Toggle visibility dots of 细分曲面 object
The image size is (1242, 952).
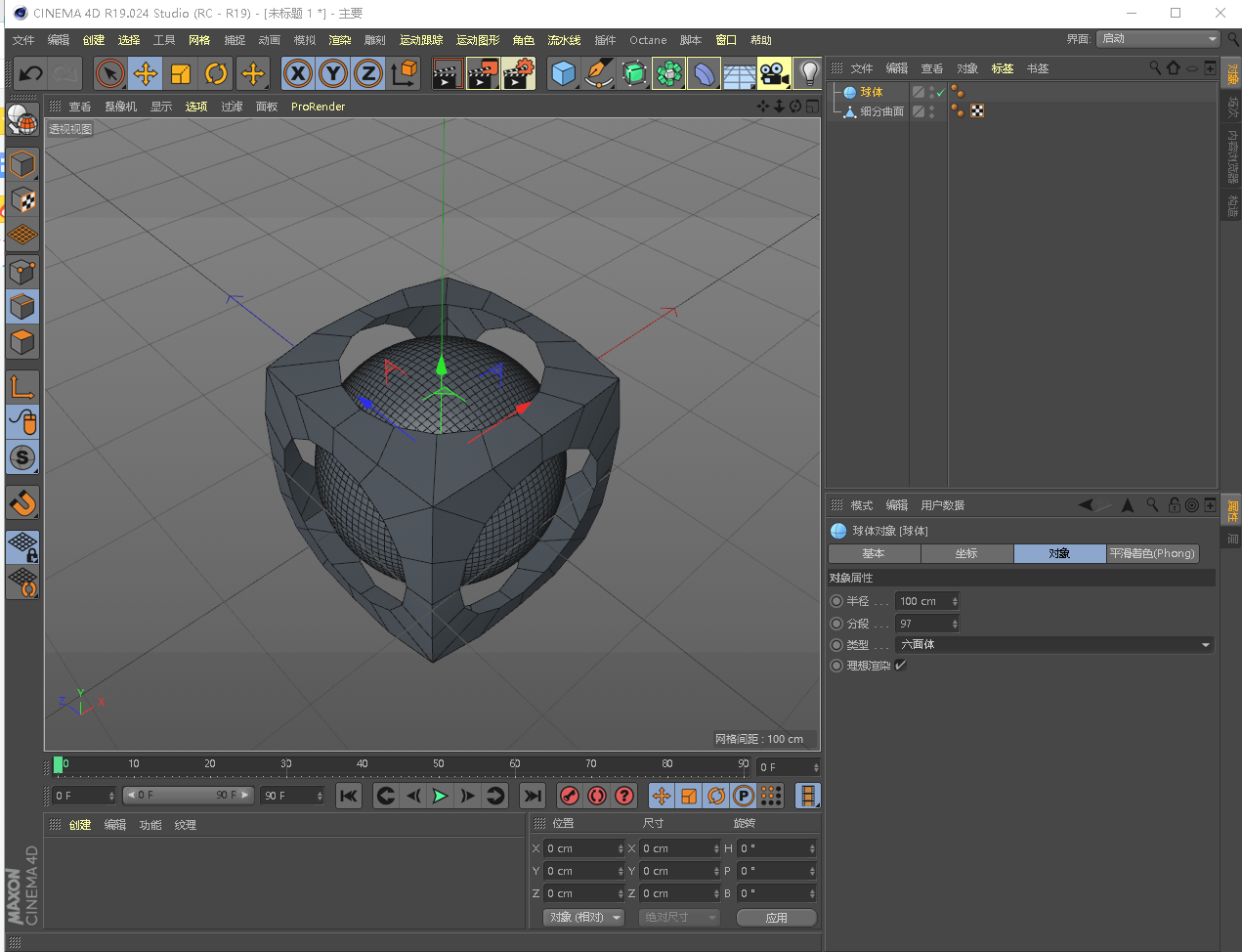pos(932,112)
